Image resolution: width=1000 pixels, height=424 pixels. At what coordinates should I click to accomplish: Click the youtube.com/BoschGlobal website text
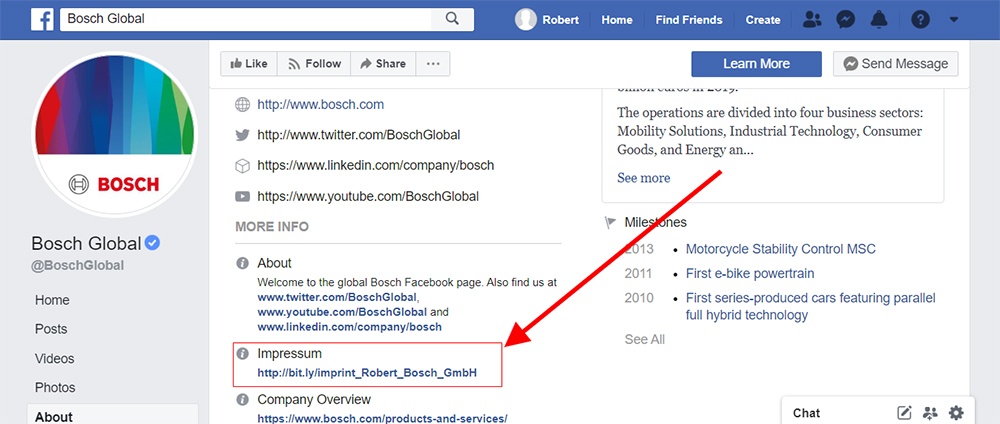pyautogui.click(x=368, y=196)
